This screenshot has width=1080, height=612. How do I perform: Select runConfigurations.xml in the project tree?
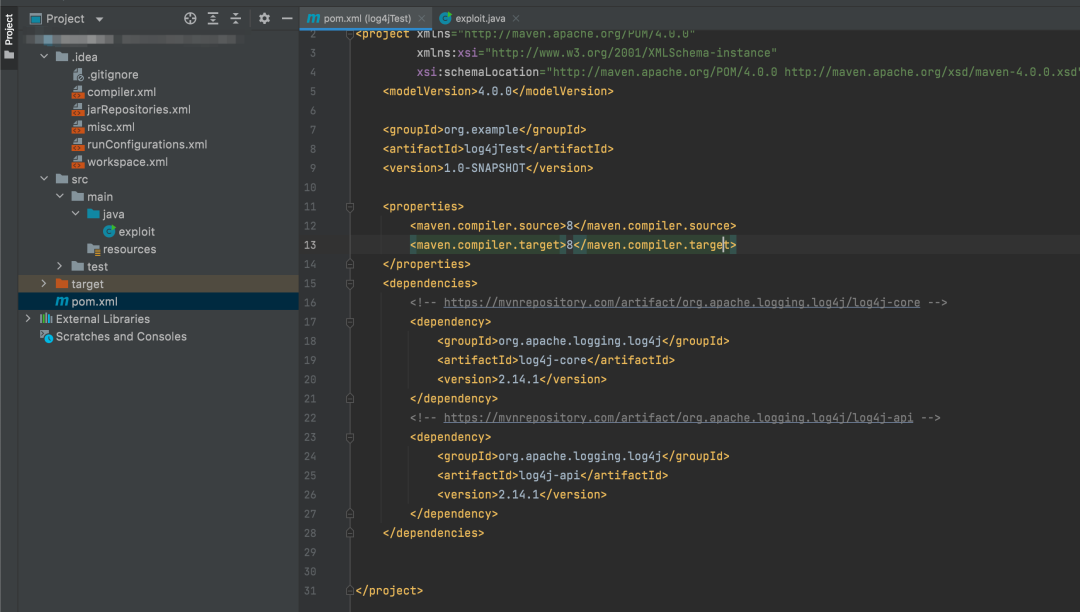(147, 145)
